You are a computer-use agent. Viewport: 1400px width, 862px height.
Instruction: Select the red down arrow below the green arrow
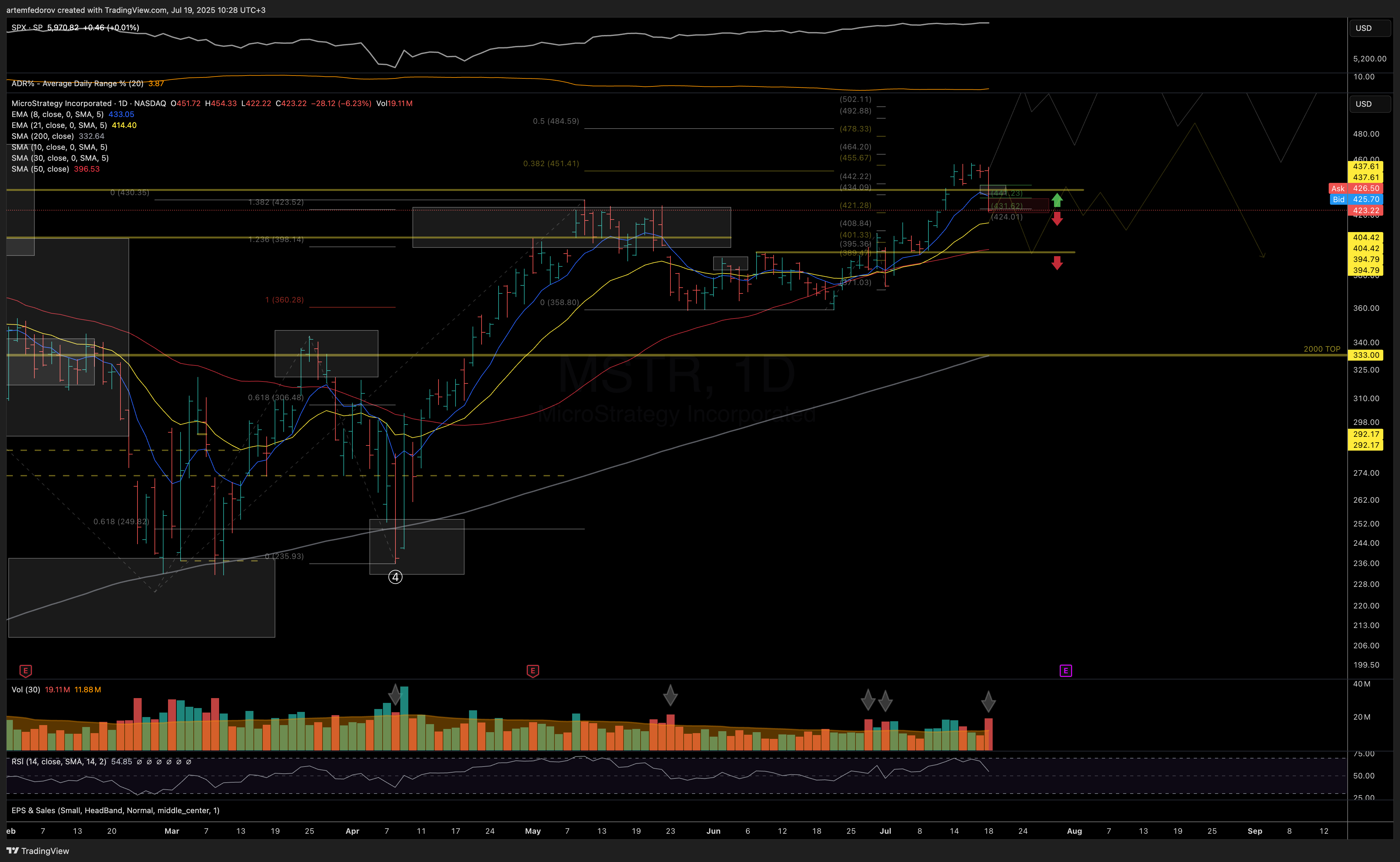pos(1057,219)
